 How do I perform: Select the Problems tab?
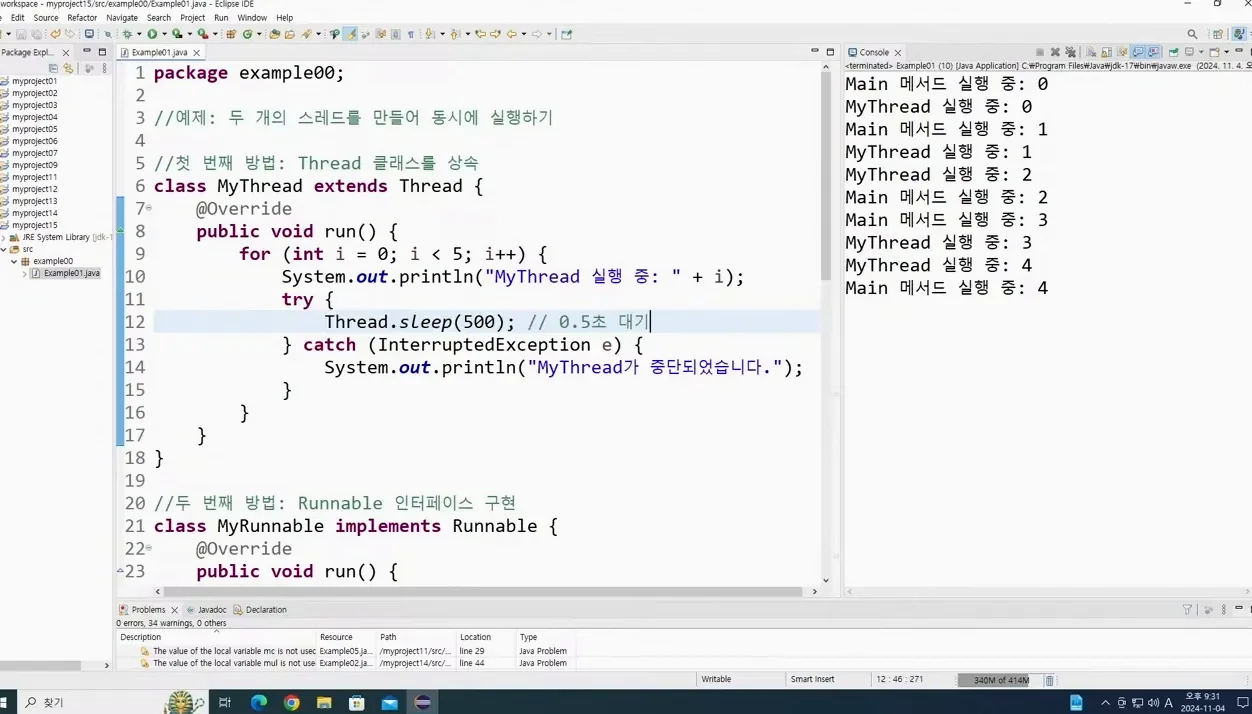[148, 609]
